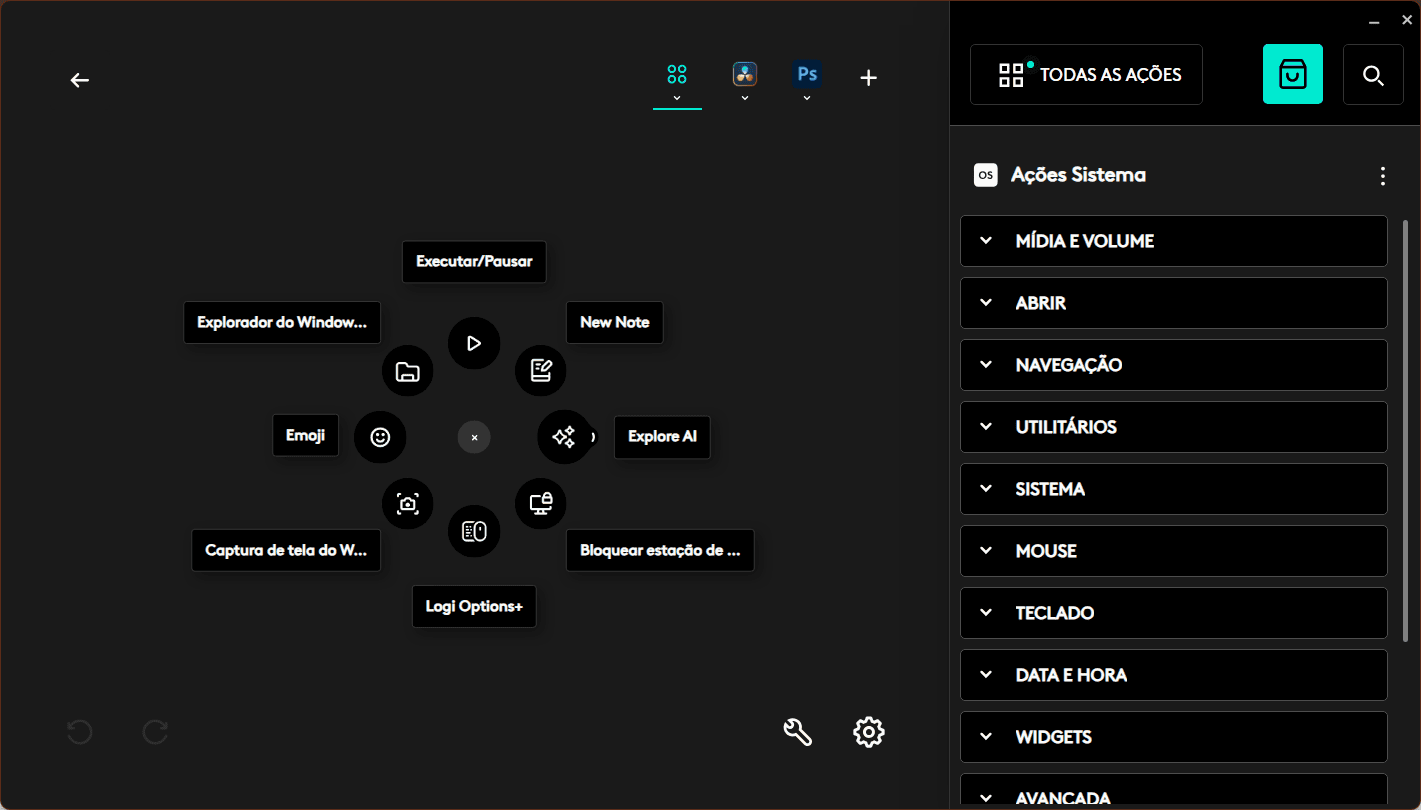
Task: Switch to the Photoshop profile tab
Action: pos(807,76)
